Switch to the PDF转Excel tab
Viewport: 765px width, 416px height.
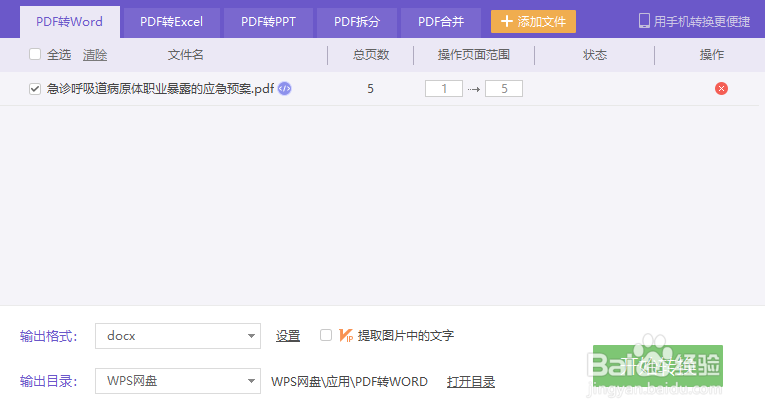pyautogui.click(x=171, y=22)
